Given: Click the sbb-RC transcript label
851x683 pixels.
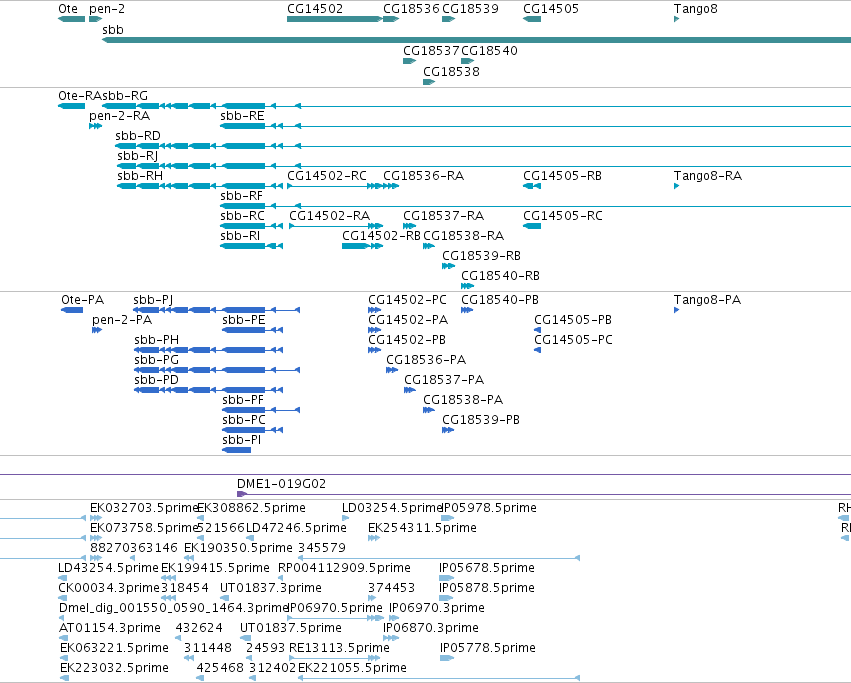Looking at the screenshot, I should pos(243,216).
